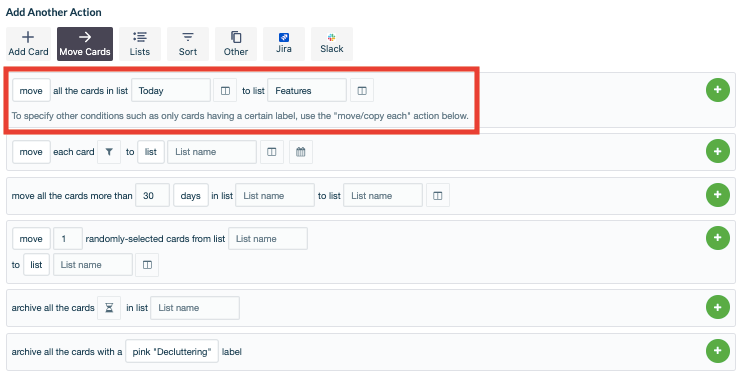The width and height of the screenshot is (738, 382).
Task: Click board icon in randomly-selected row
Action: point(147,265)
